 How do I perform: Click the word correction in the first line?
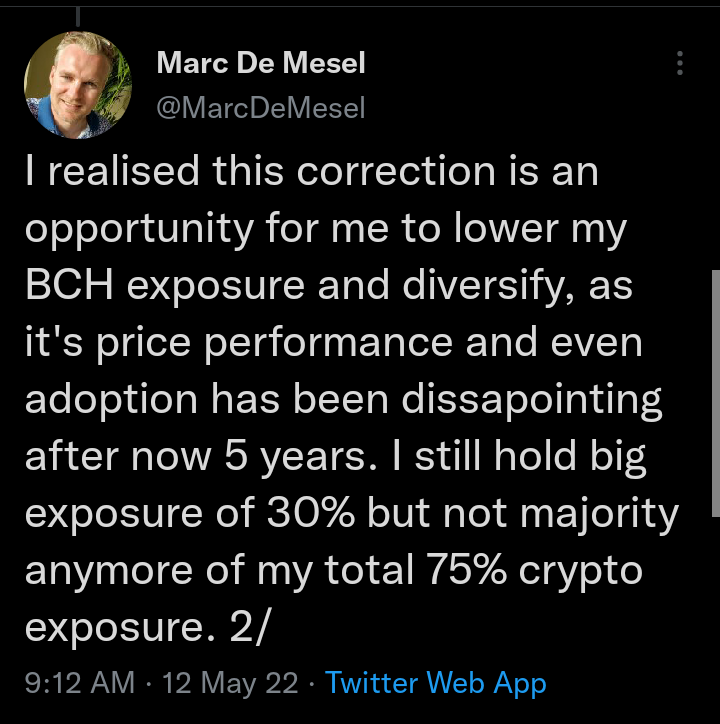pos(396,172)
